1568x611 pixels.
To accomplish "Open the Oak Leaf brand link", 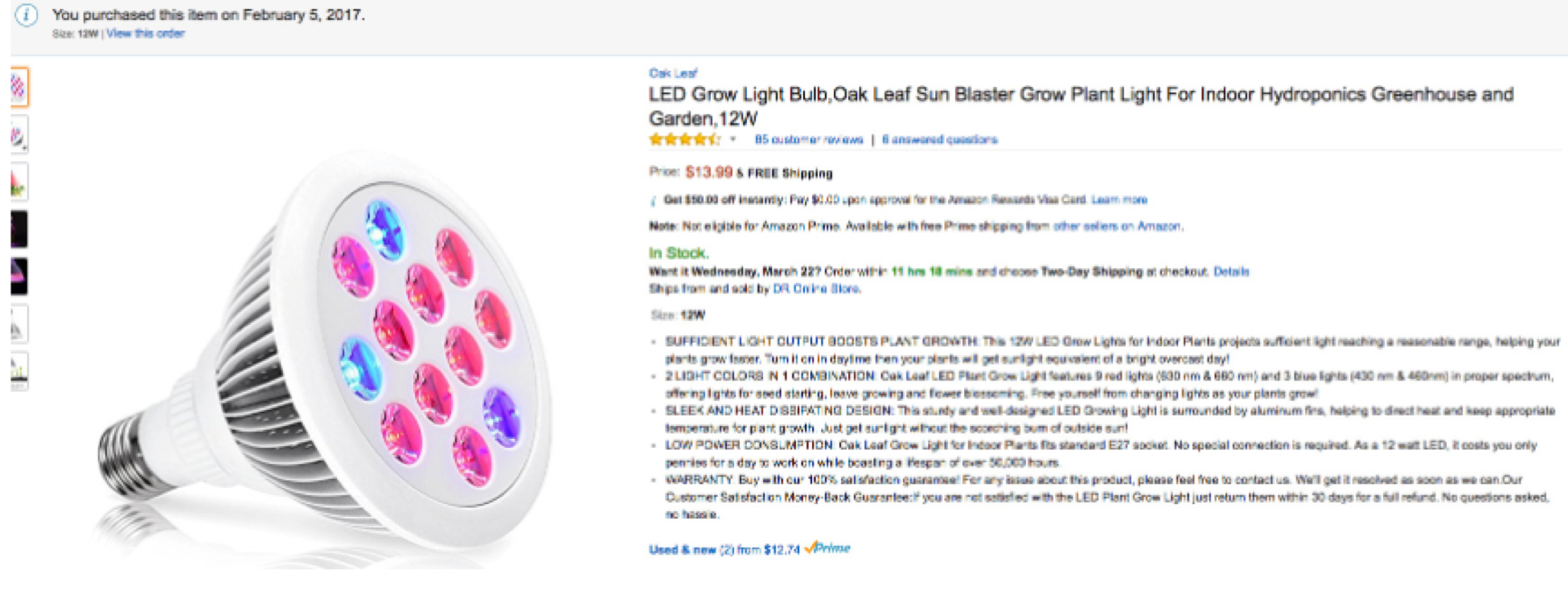I will tap(673, 73).
